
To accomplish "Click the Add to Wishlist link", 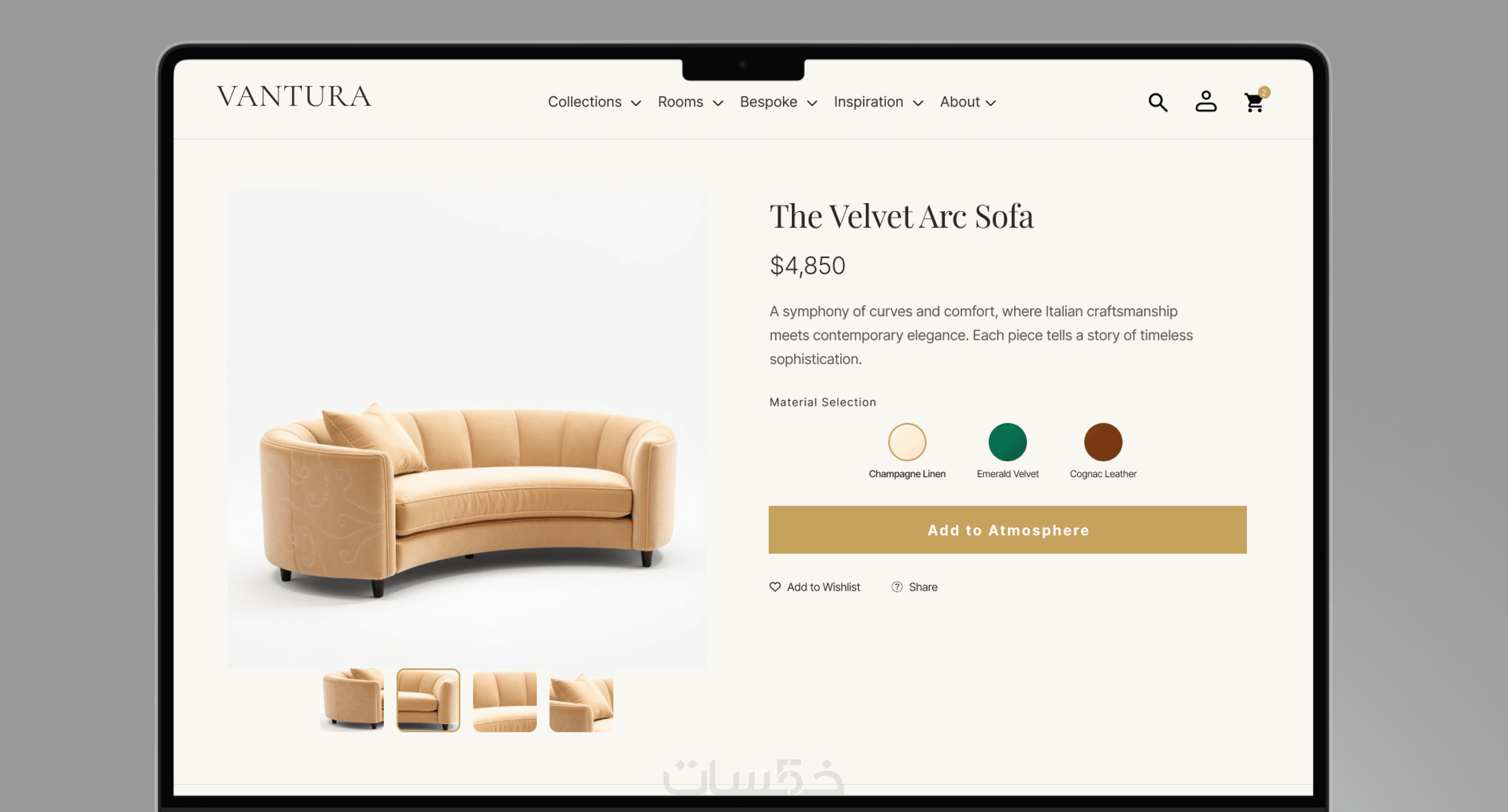I will click(x=823, y=587).
